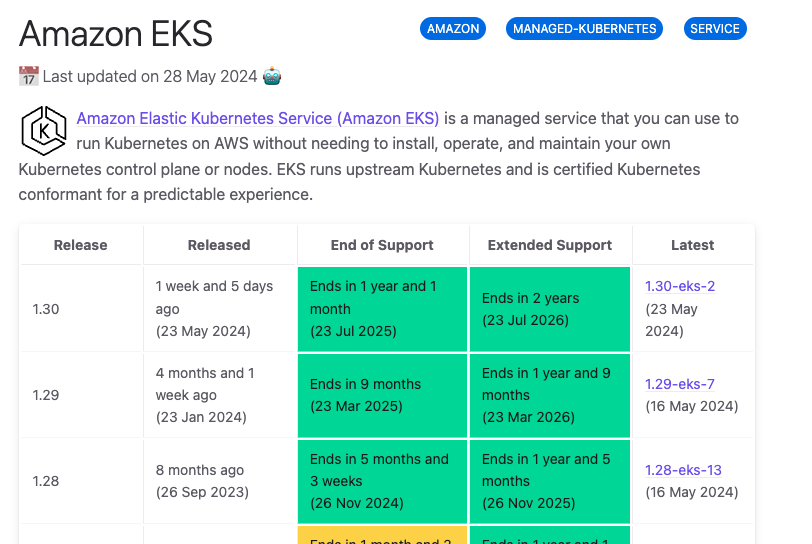Click the 26 Sep 2023 released cell
Screen dimensions: 812x544
click(x=219, y=481)
